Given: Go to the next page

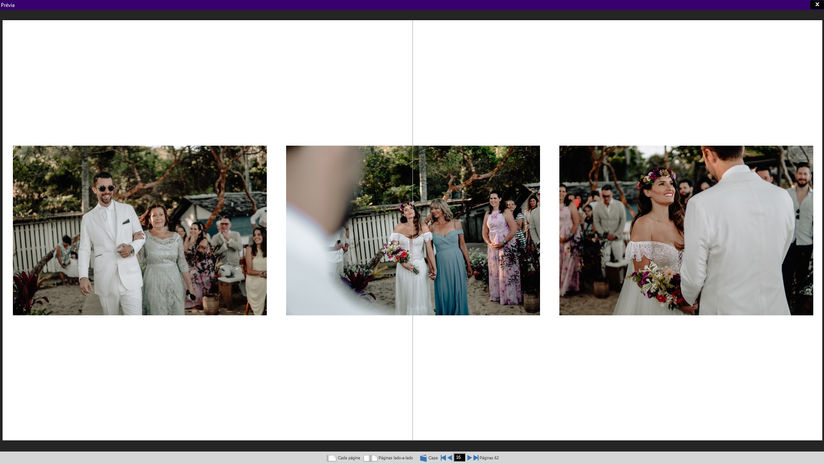Looking at the screenshot, I should [469, 458].
